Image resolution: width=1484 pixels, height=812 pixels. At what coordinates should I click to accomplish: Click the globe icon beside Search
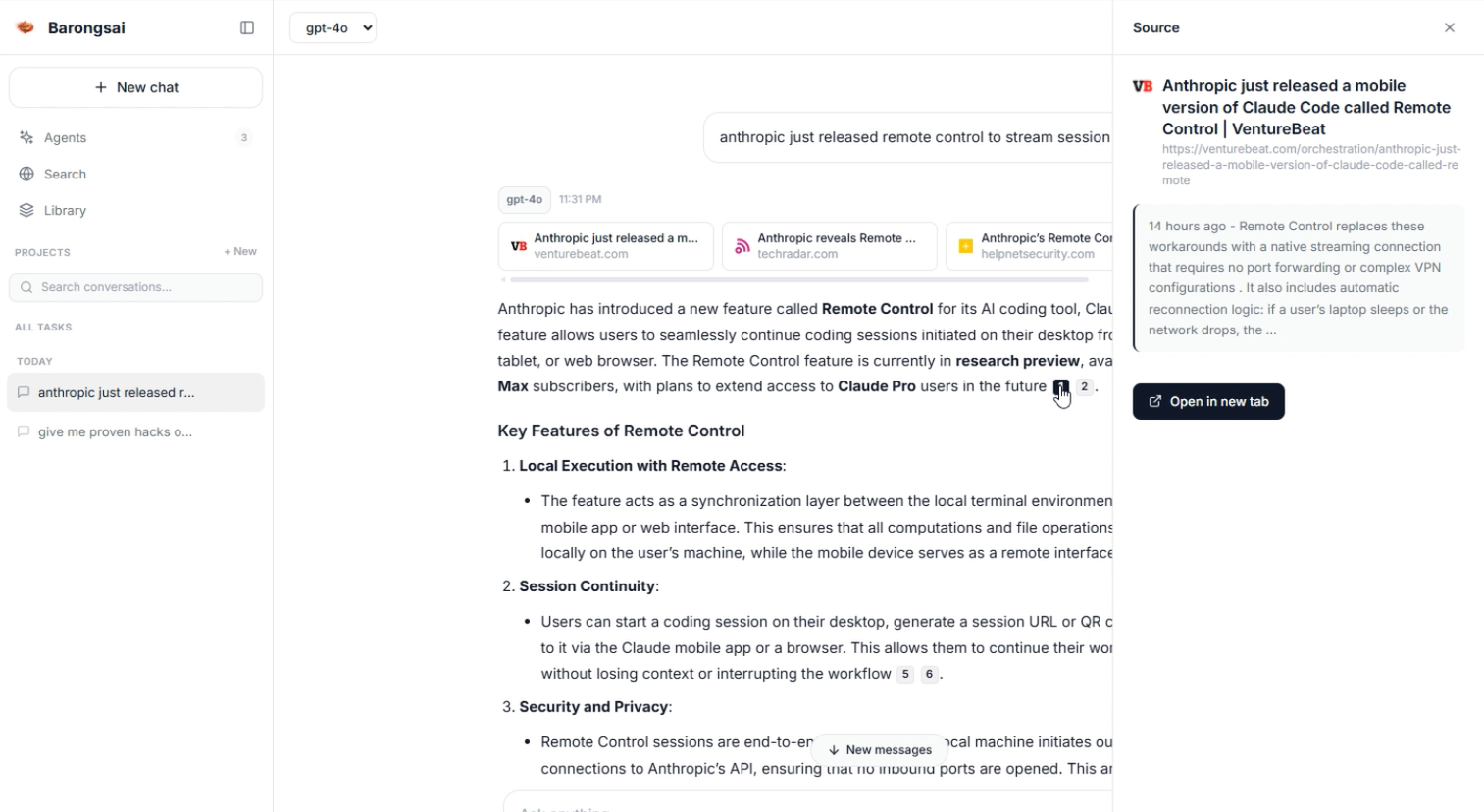(x=26, y=174)
